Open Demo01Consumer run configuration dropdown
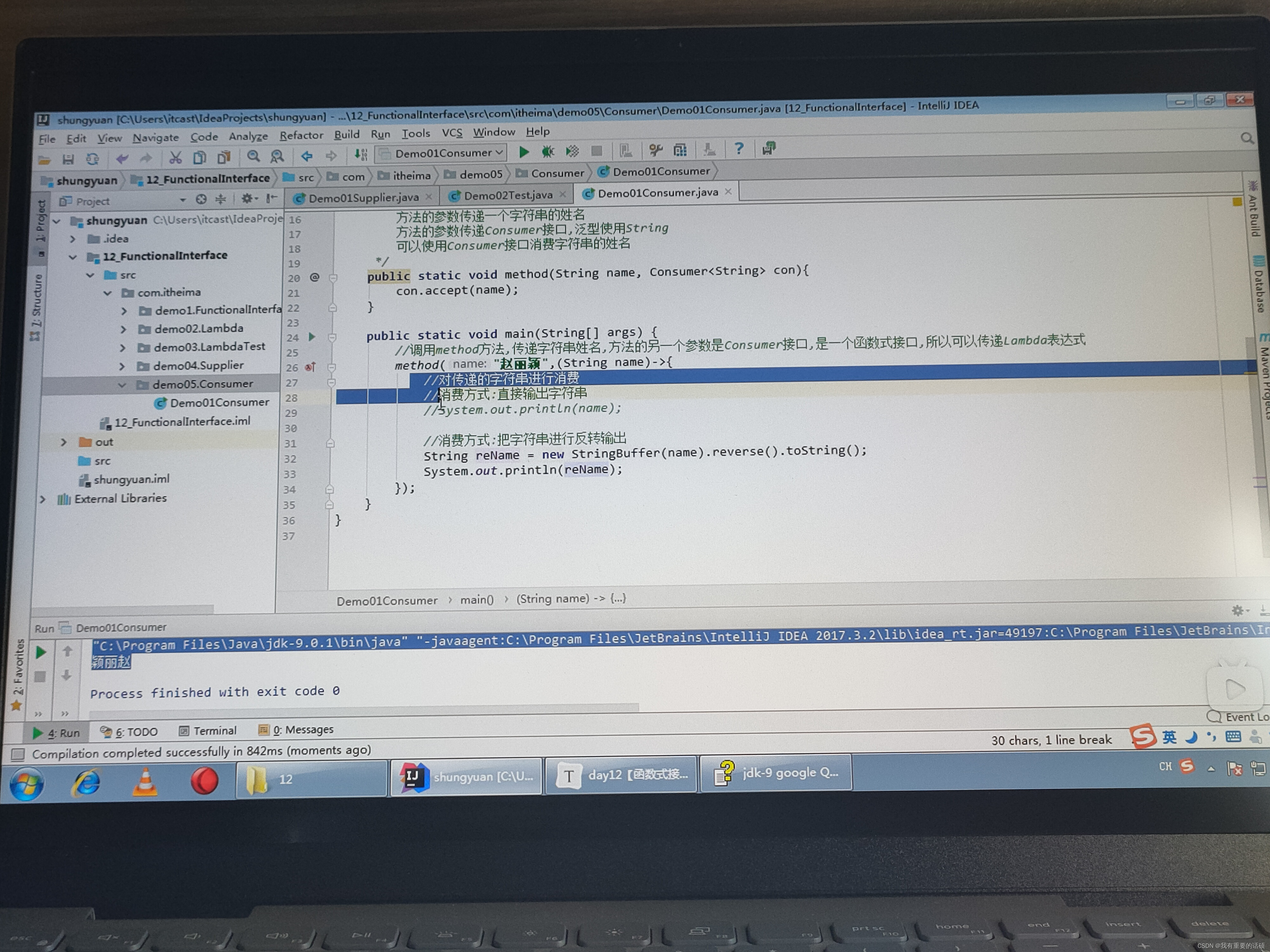Screen dimensions: 1270x952 (x=441, y=153)
